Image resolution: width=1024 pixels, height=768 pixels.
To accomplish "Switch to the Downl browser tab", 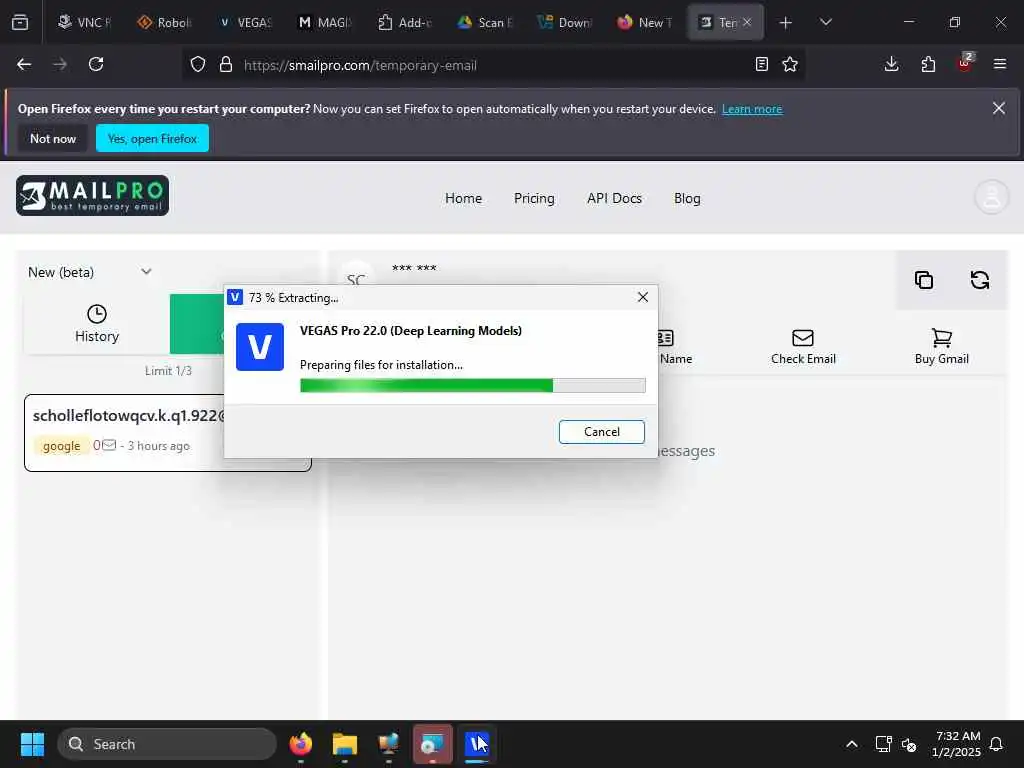I will (x=566, y=23).
